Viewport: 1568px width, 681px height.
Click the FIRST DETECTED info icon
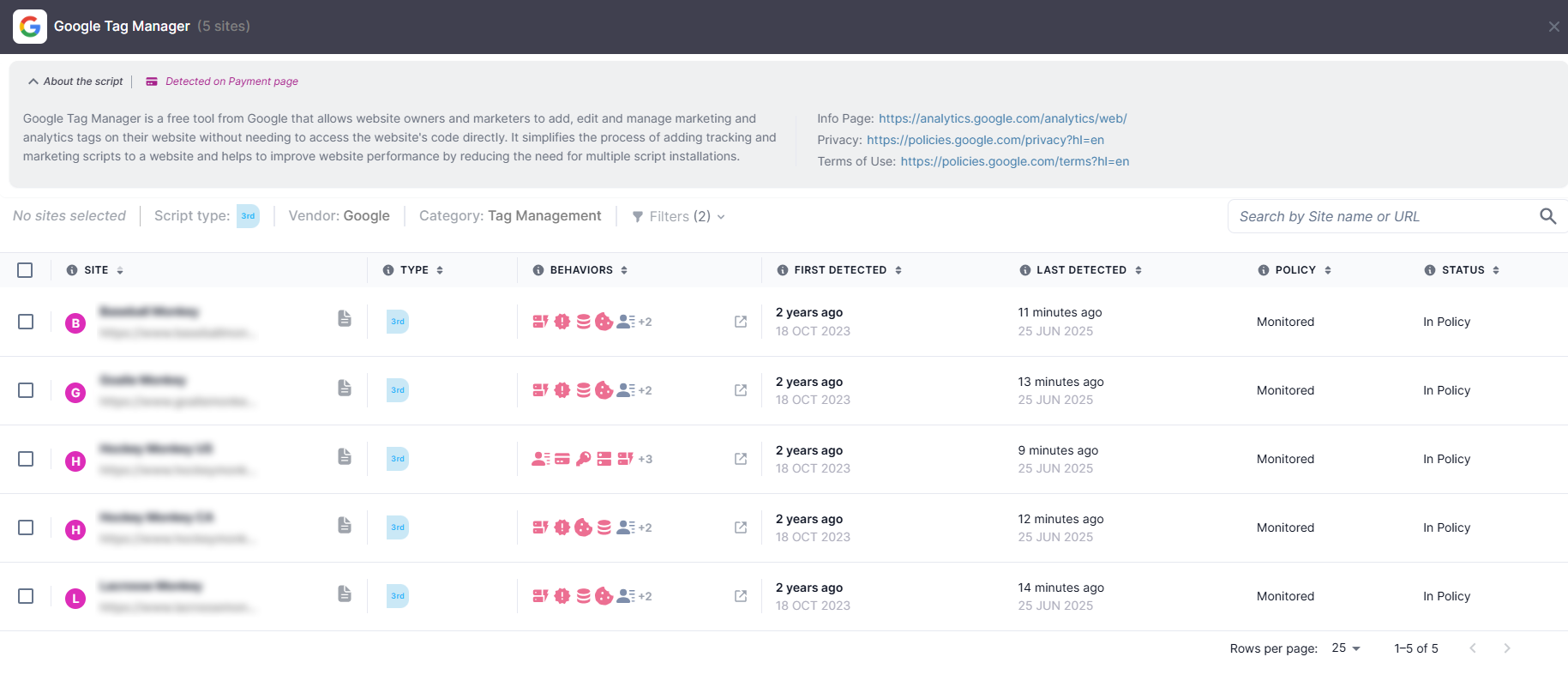[783, 270]
